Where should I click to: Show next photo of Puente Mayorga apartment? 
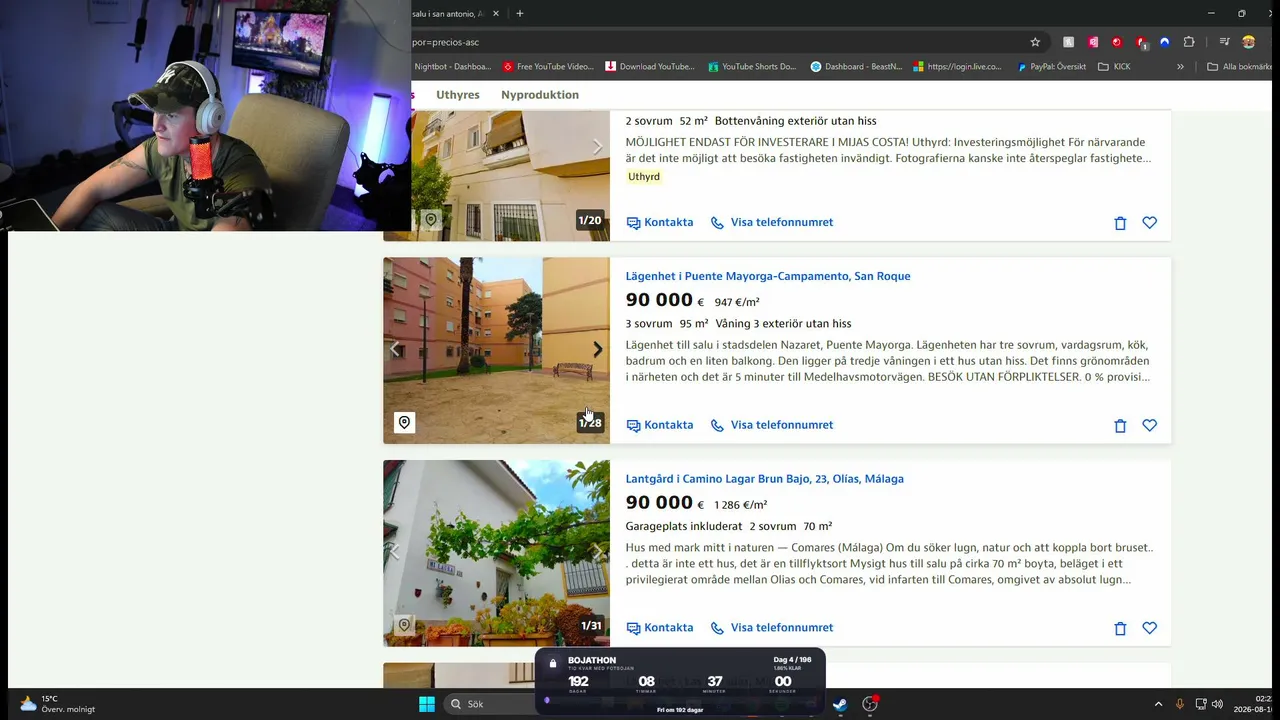click(x=597, y=349)
